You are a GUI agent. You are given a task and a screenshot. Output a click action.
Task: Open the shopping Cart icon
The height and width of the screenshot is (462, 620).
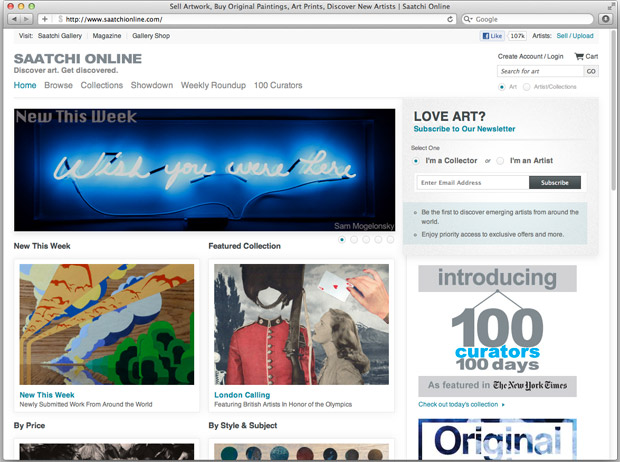(579, 57)
